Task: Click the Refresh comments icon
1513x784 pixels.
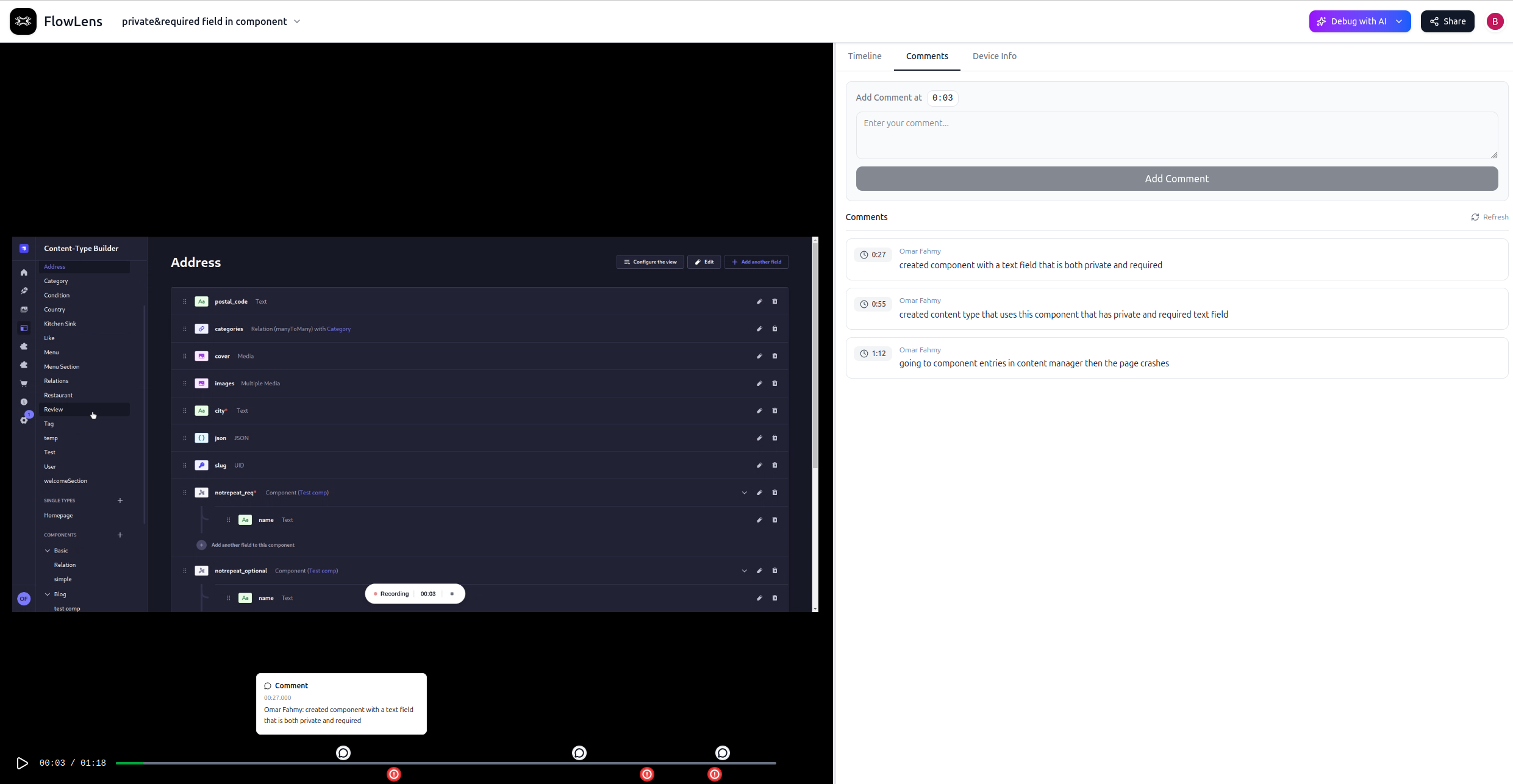Action: click(1475, 217)
